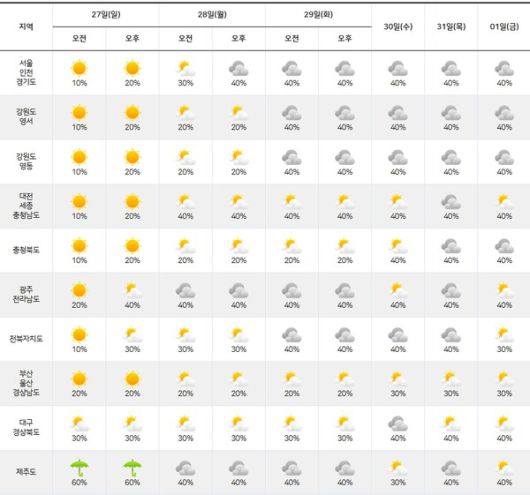Click the sunny icon for 서울 27일 오후
The width and height of the screenshot is (530, 495).
[x=132, y=68]
